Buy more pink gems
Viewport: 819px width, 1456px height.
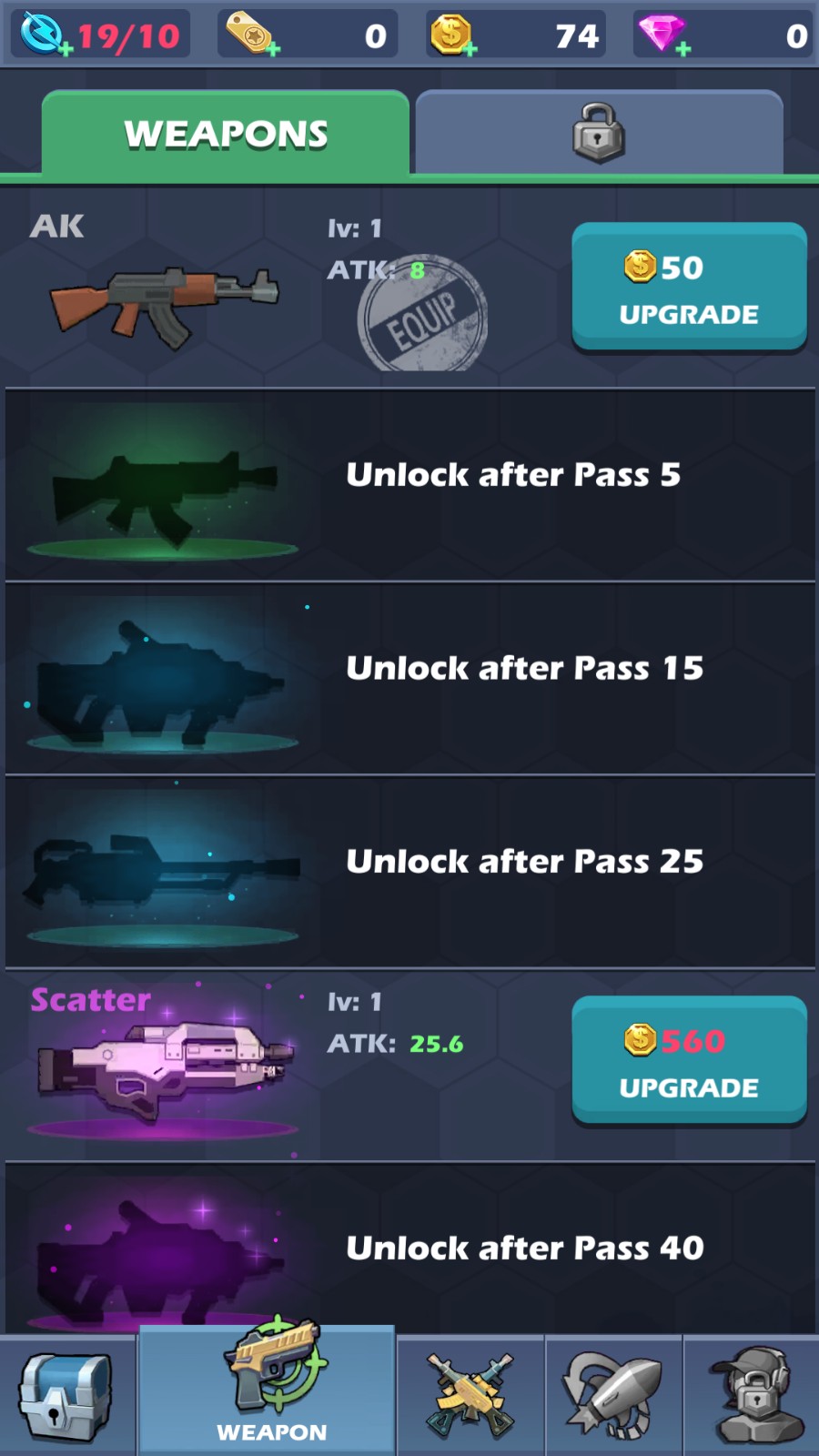coord(664,35)
